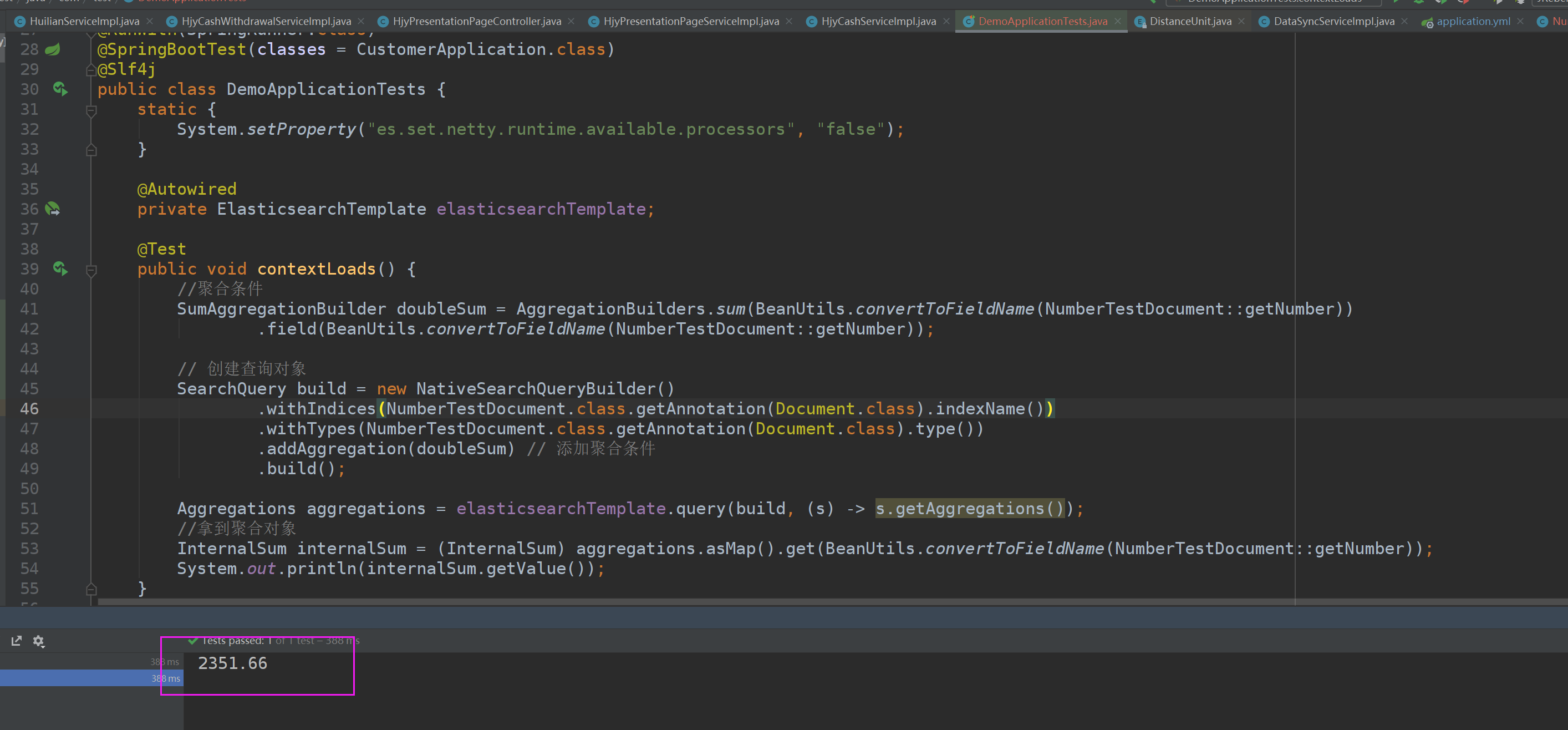Collapse the contextLoads method fold marker
The width and height of the screenshot is (1568, 730).
coord(91,270)
